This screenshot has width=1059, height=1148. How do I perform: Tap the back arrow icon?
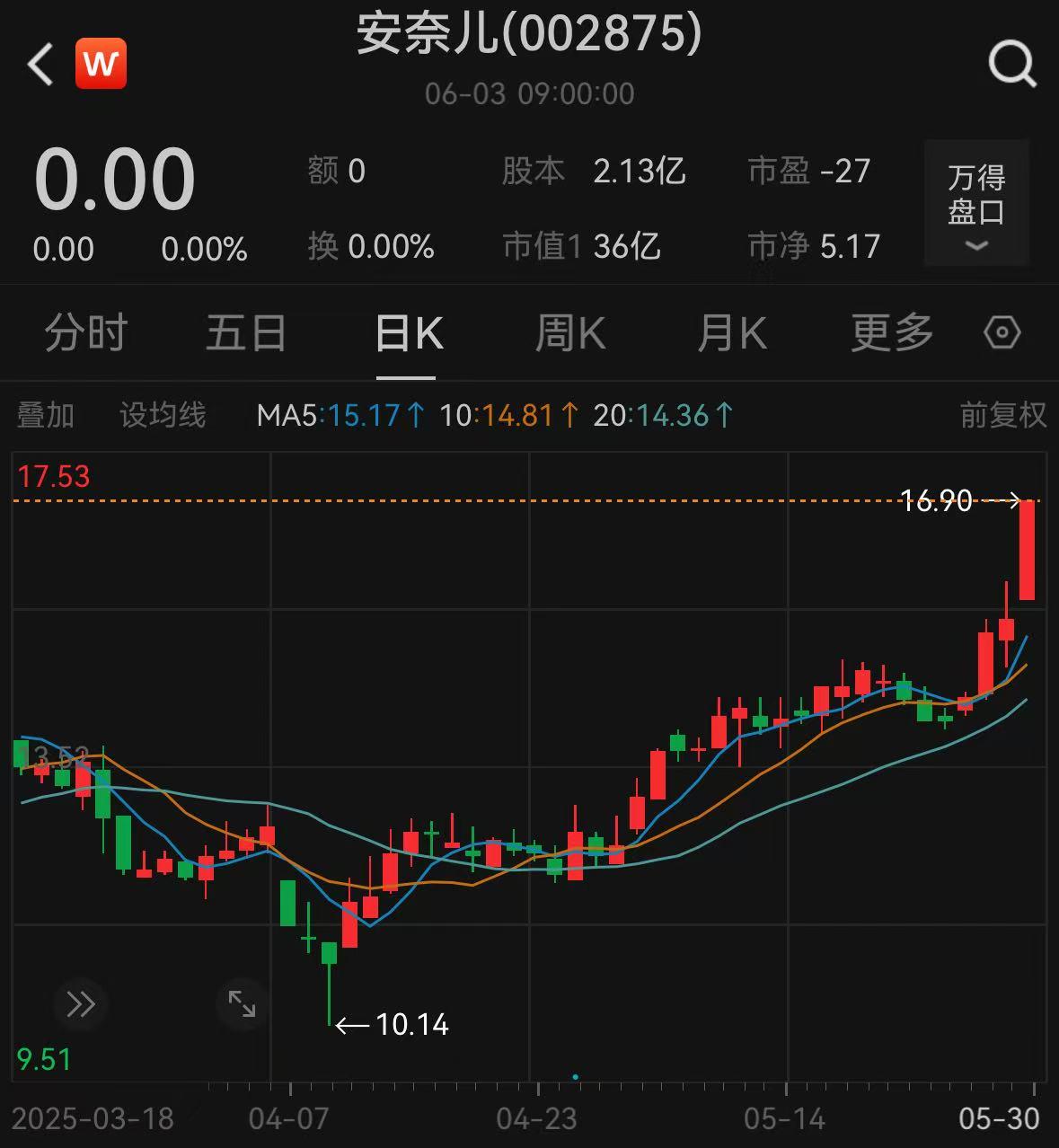coord(40,65)
